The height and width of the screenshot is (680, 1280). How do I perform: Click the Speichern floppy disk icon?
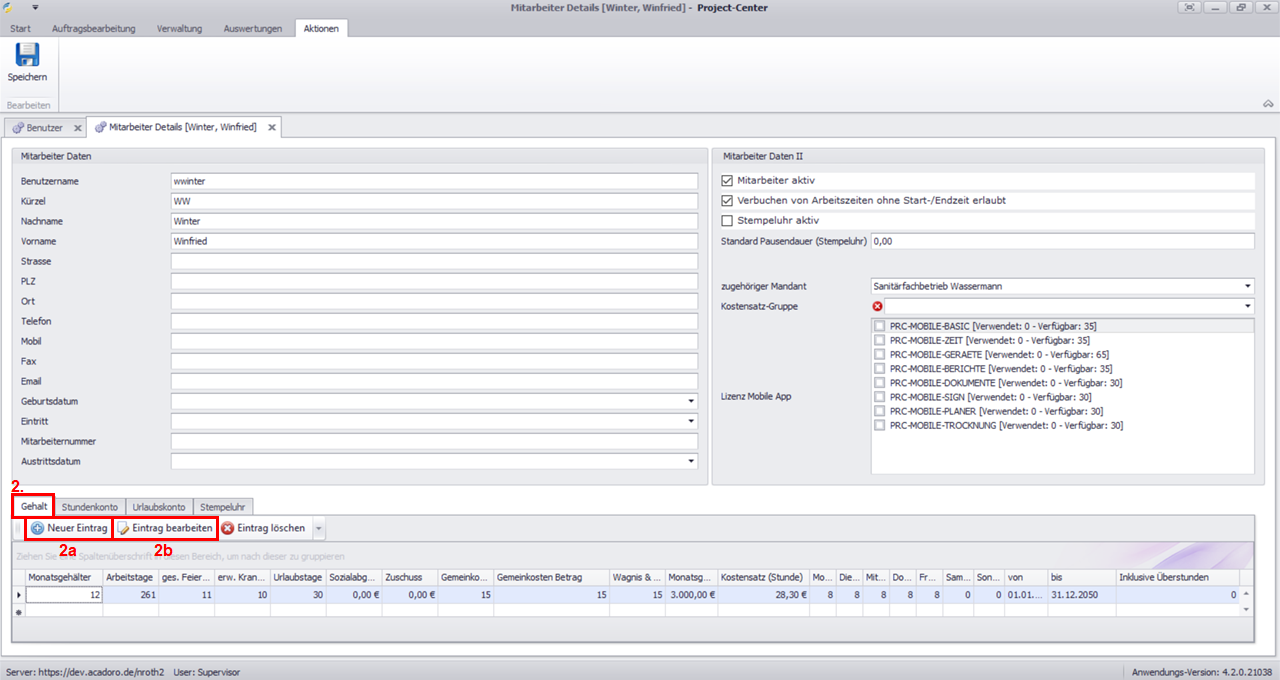click(x=27, y=55)
